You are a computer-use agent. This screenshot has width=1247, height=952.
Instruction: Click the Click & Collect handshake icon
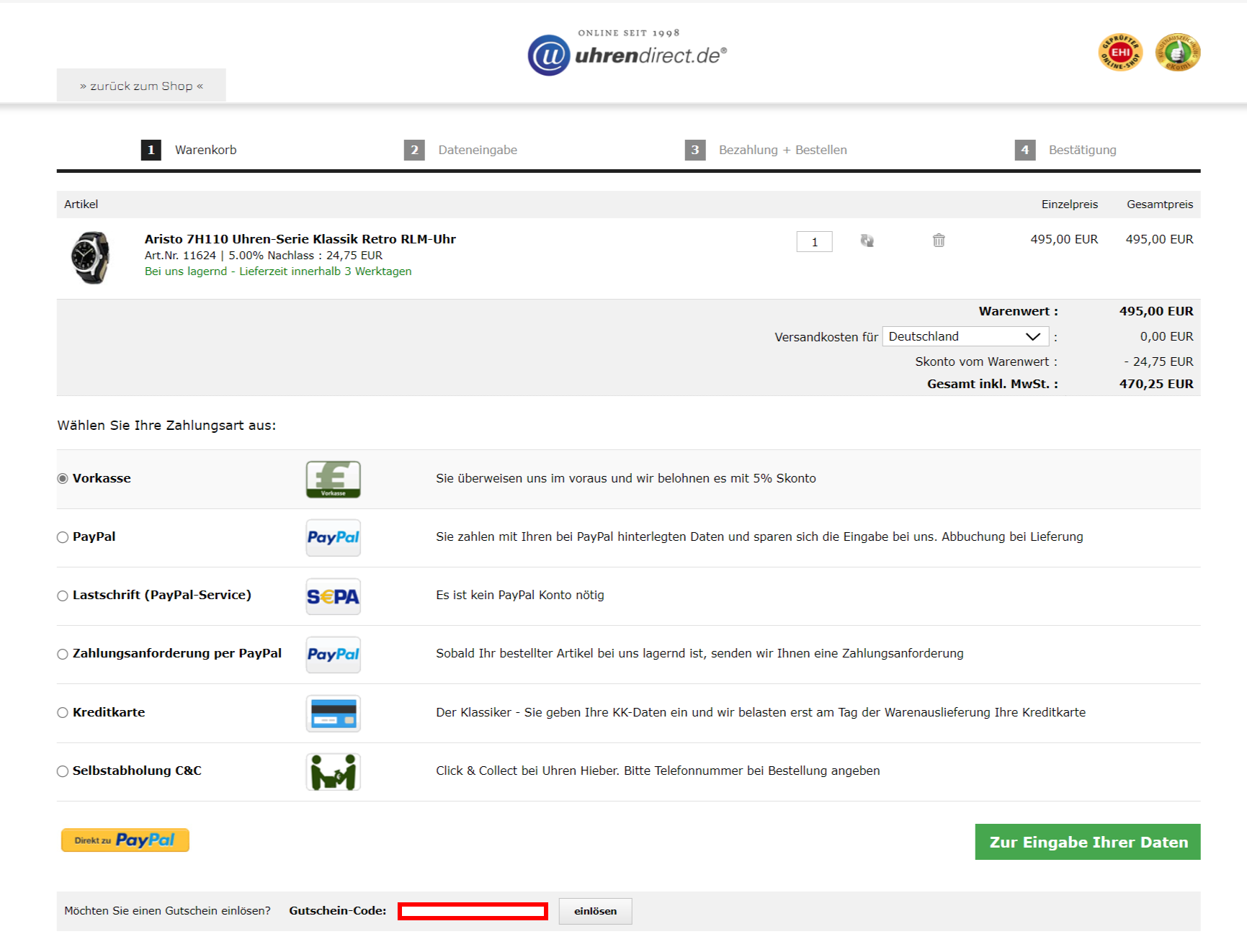pos(333,771)
